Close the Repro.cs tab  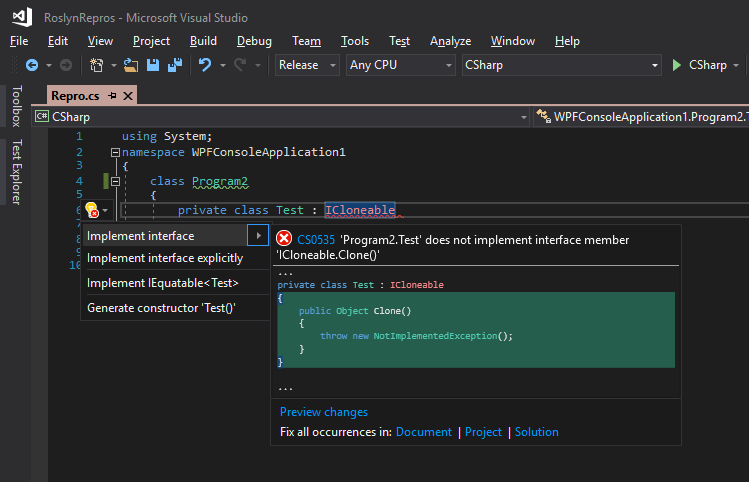(x=128, y=96)
